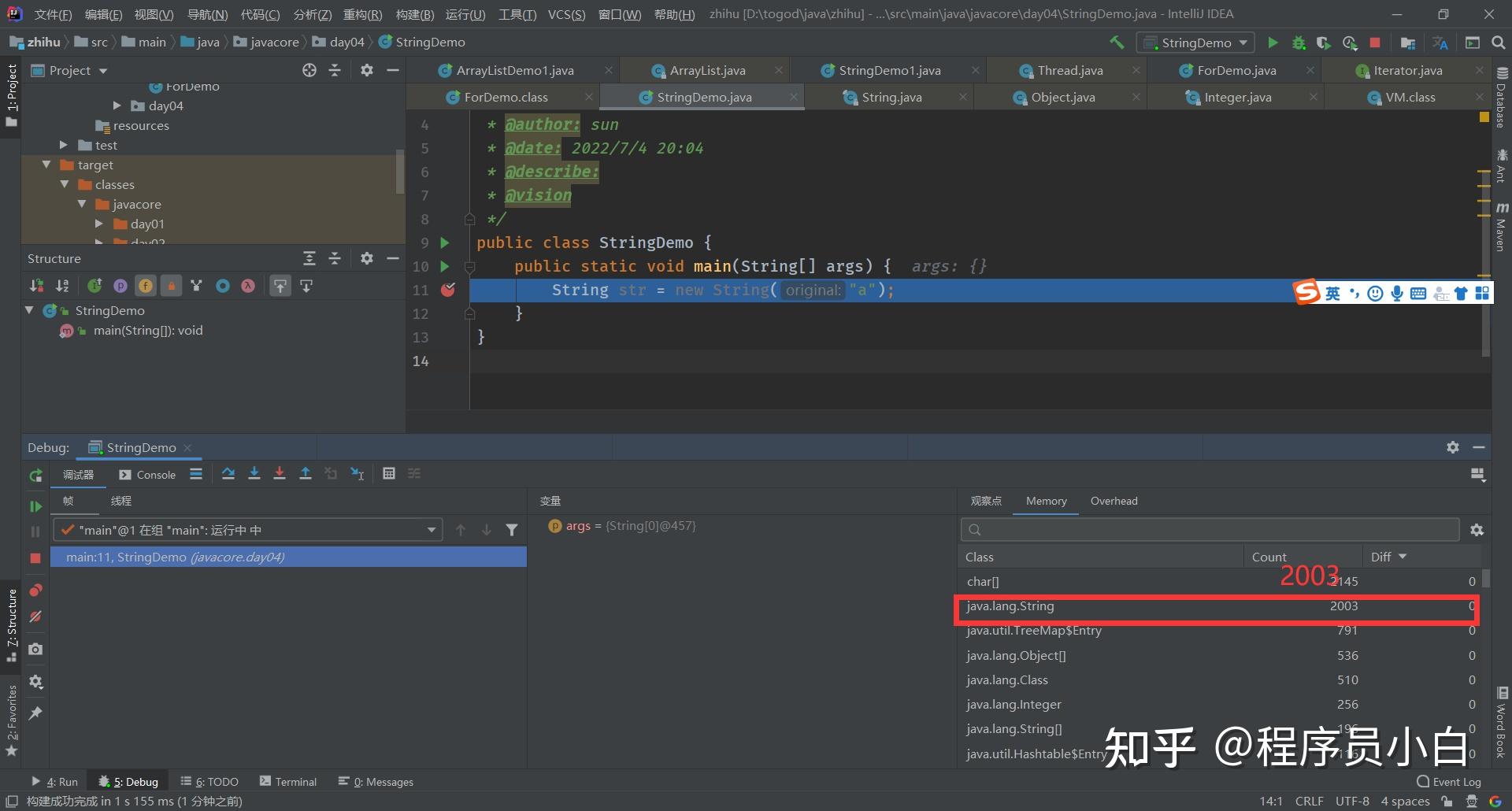Select main:11 StringDemo stack frame
The image size is (1512, 811).
(x=288, y=557)
